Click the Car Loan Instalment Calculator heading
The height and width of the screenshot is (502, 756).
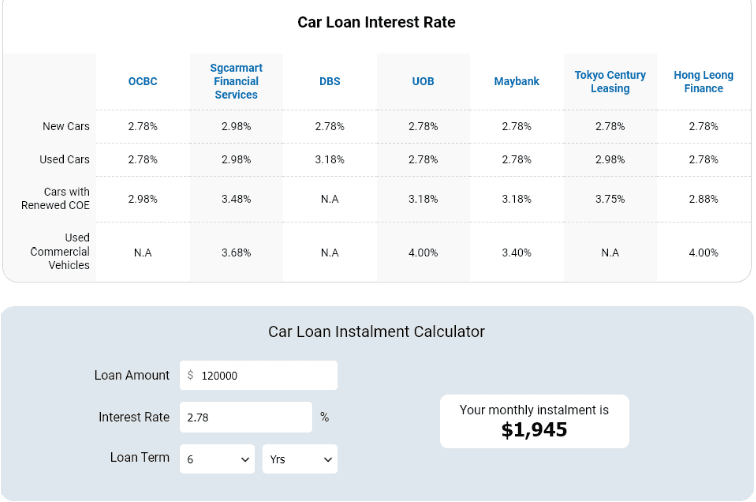(377, 332)
